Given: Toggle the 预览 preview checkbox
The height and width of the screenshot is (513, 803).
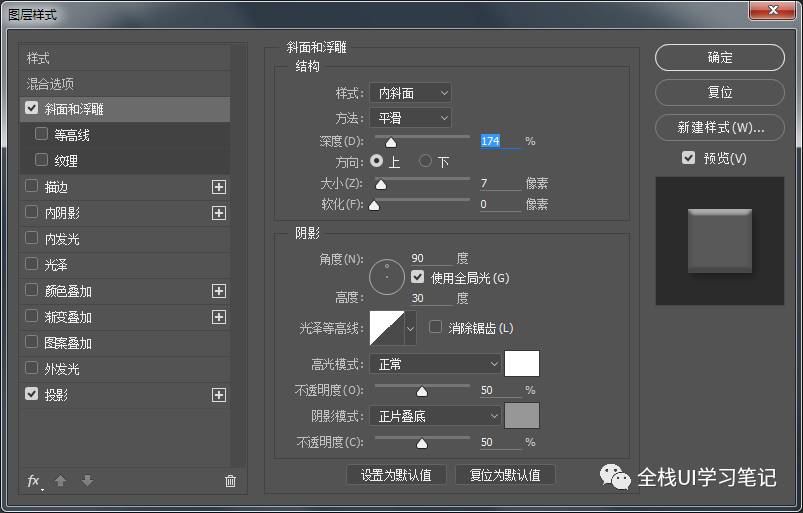Looking at the screenshot, I should (689, 158).
